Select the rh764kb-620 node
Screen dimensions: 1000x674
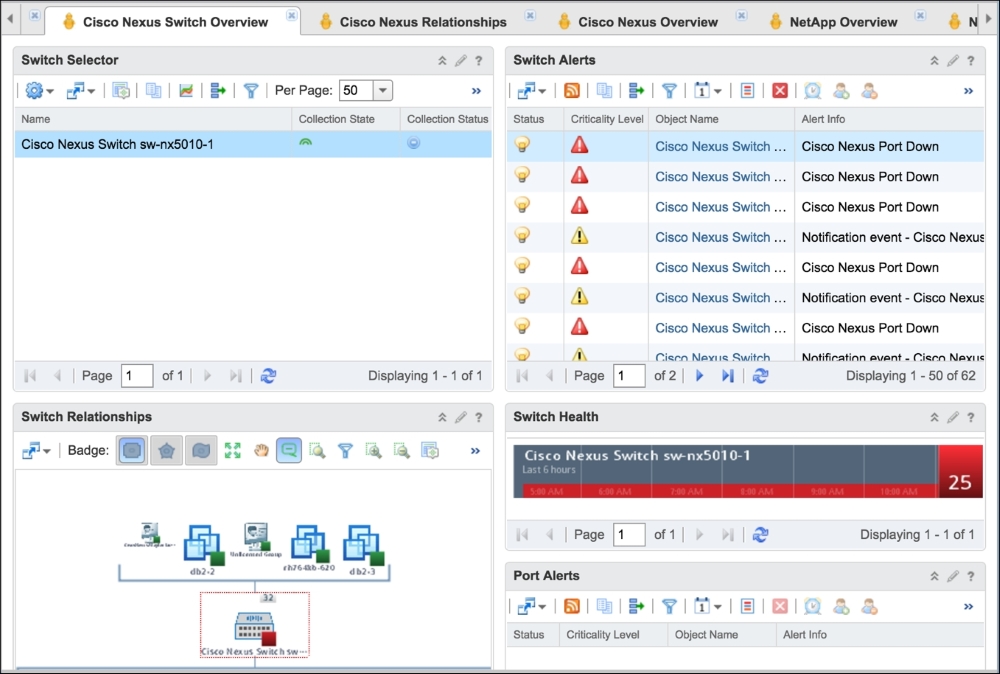pos(309,548)
